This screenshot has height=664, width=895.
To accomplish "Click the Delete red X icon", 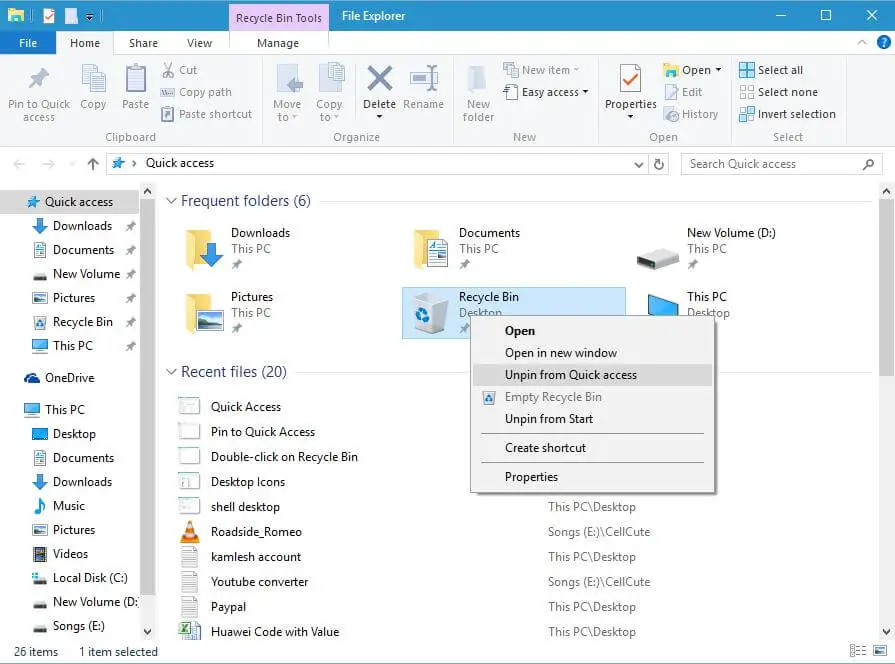I will tap(380, 79).
